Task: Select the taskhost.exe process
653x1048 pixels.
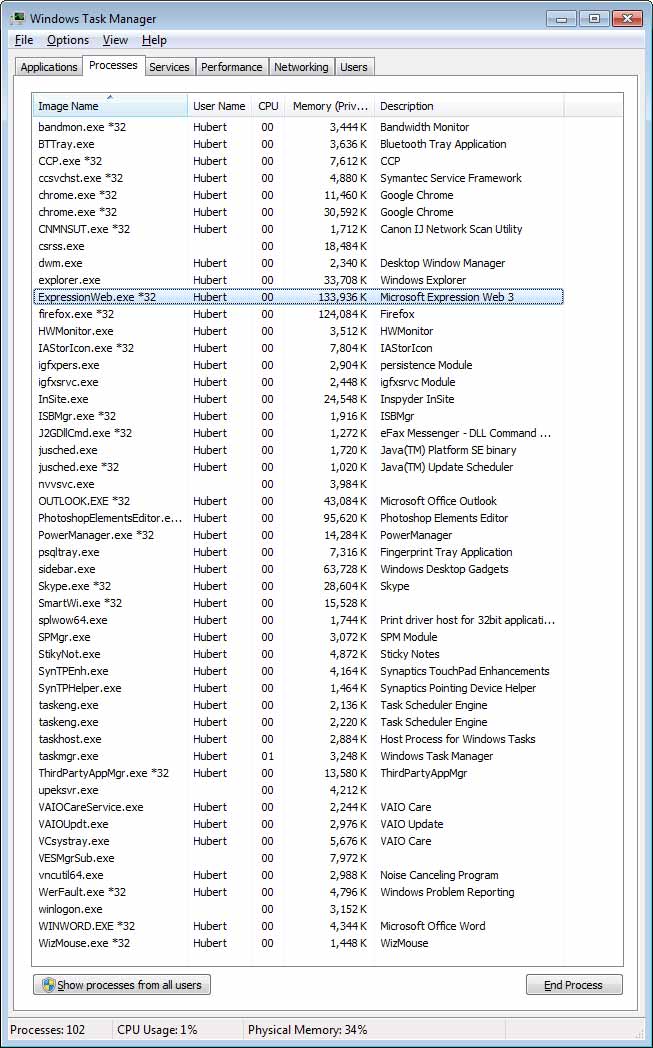Action: pos(298,739)
